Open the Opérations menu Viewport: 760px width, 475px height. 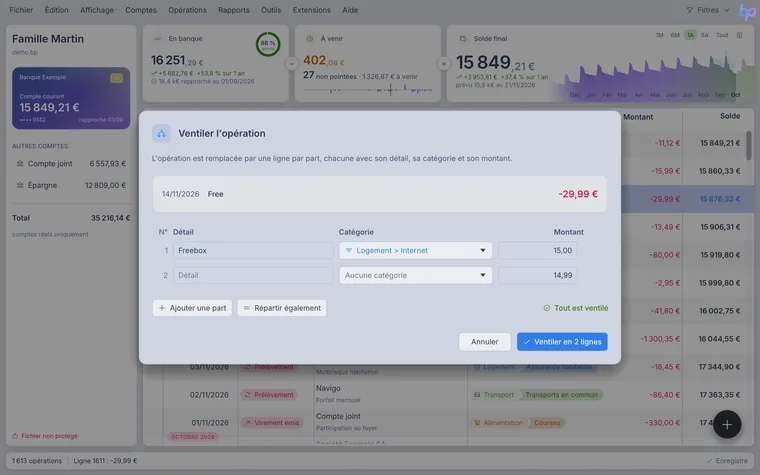coord(187,10)
